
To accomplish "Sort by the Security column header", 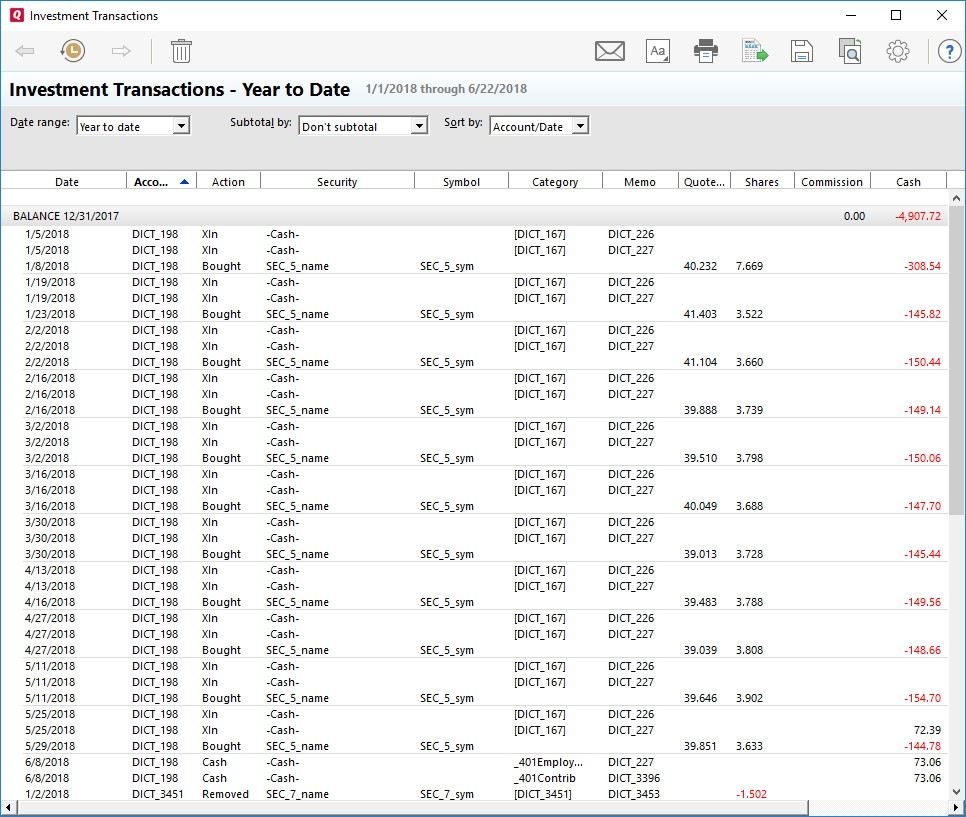I will click(337, 182).
